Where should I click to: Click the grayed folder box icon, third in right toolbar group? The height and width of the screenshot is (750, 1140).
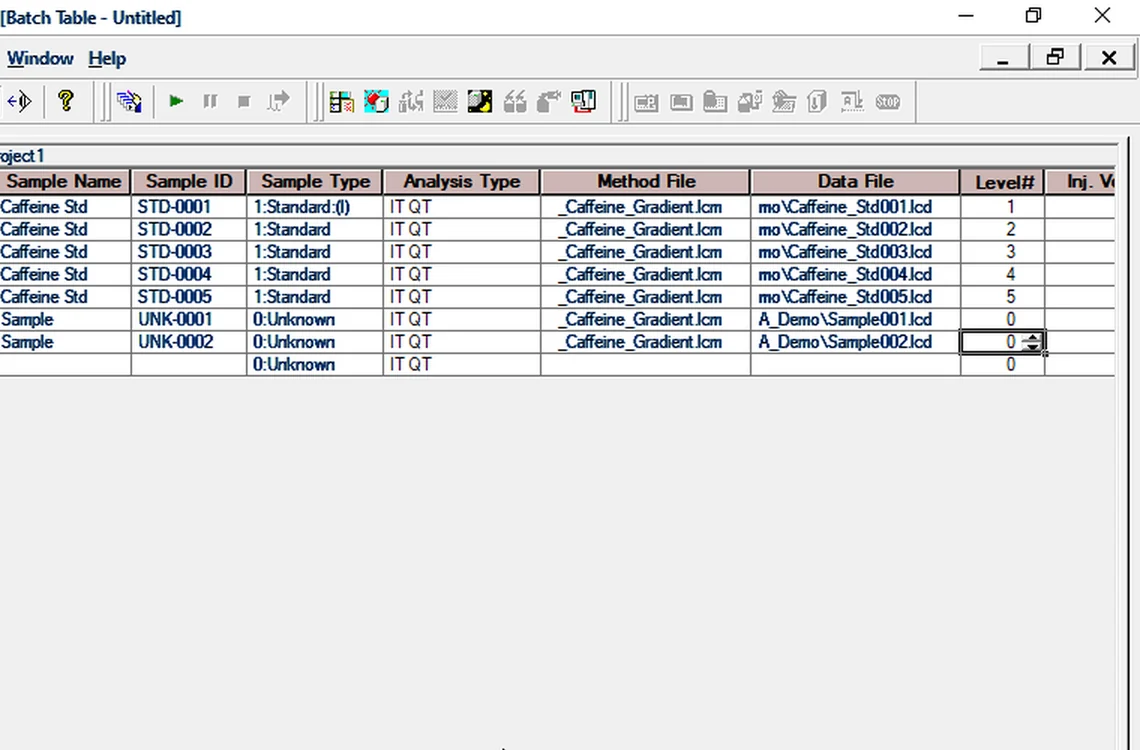[715, 102]
